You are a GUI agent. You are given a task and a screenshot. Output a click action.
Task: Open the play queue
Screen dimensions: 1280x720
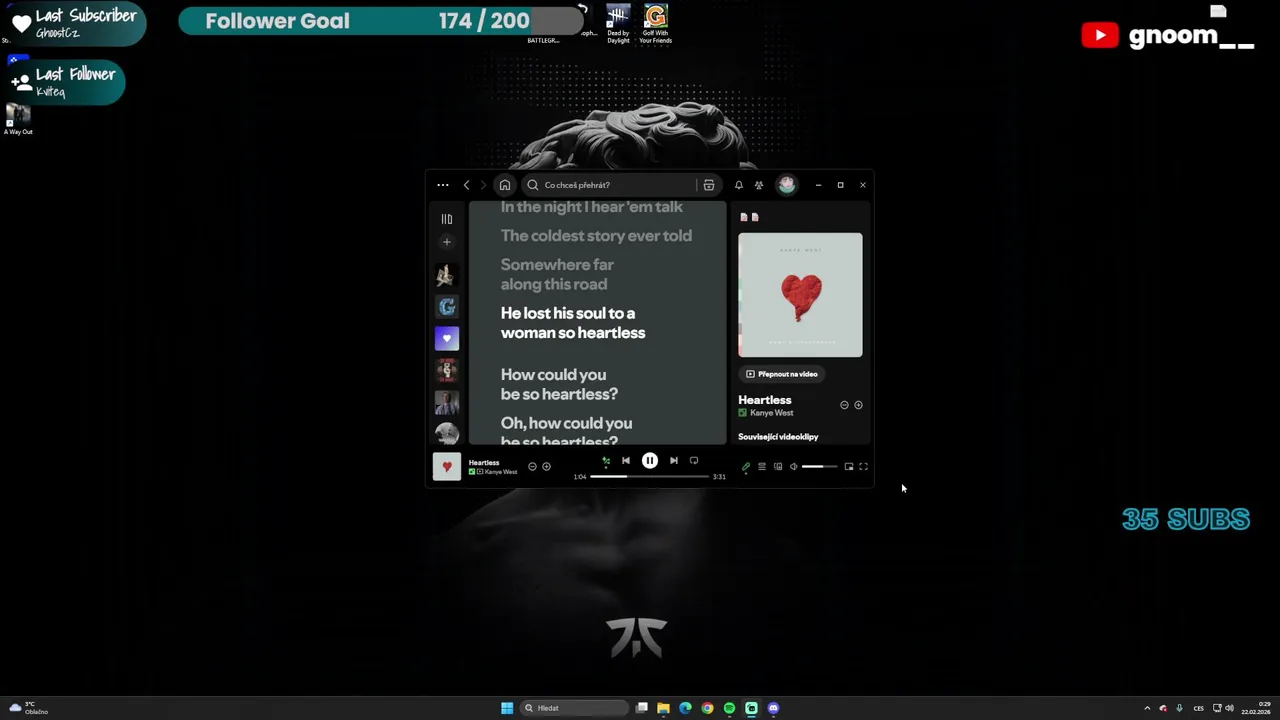pos(762,467)
